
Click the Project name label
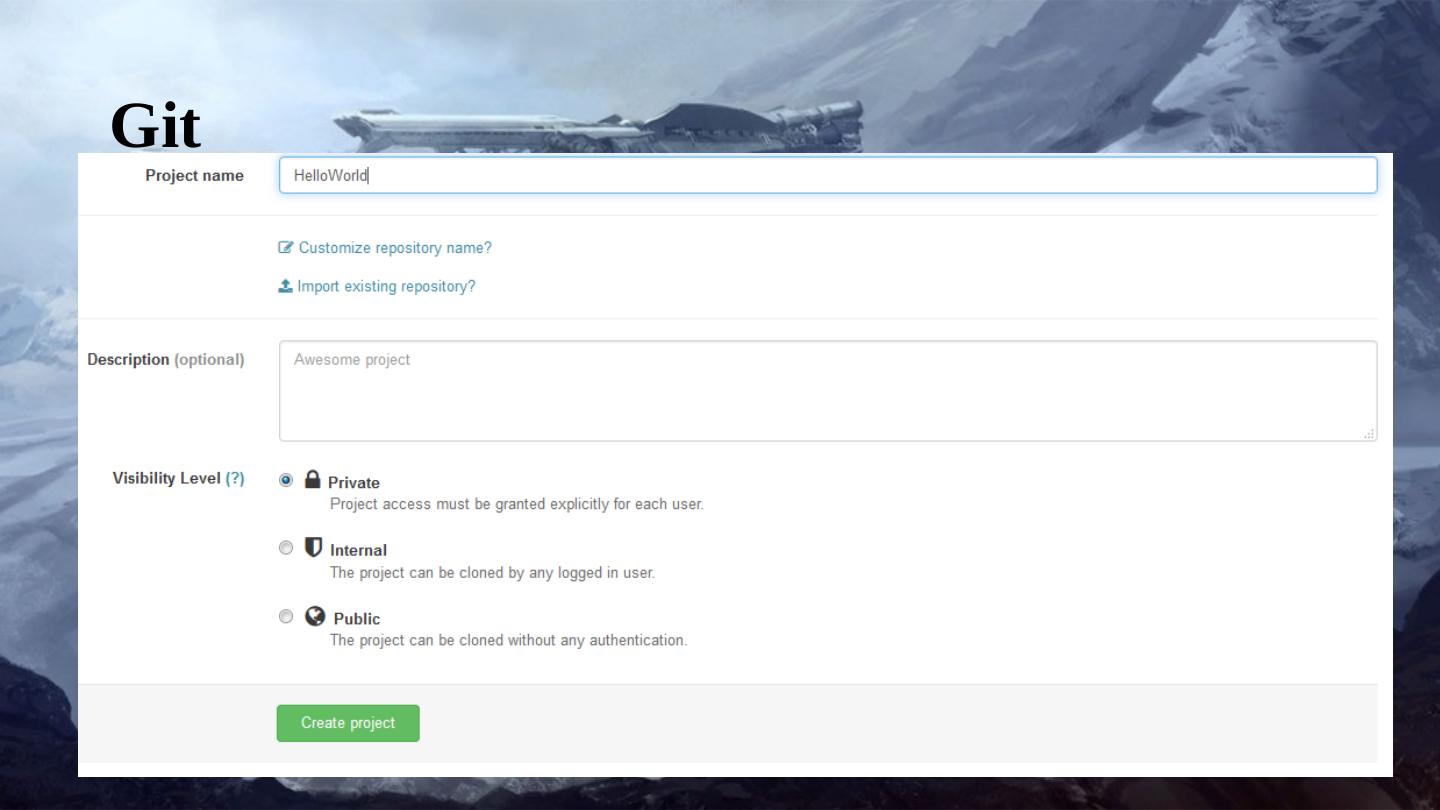(194, 176)
